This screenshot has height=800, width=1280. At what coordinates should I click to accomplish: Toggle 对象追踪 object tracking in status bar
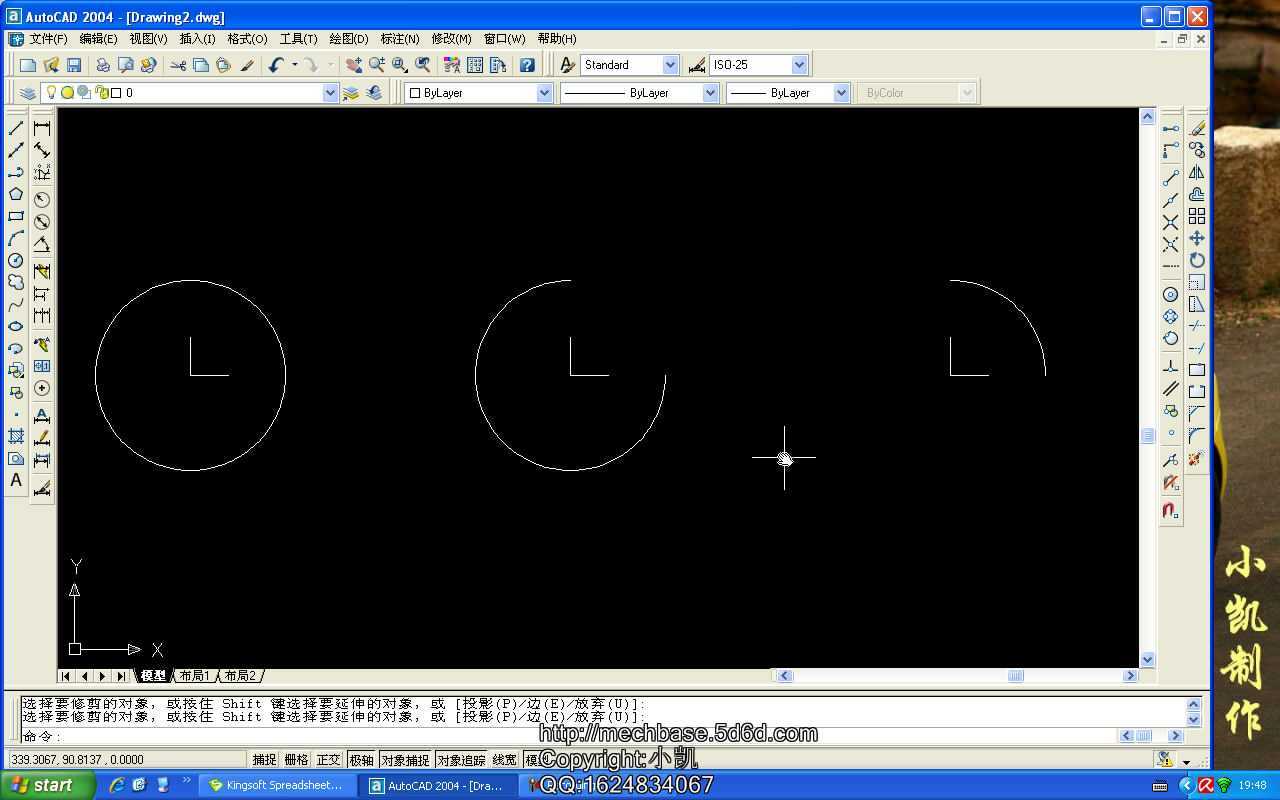tap(461, 760)
